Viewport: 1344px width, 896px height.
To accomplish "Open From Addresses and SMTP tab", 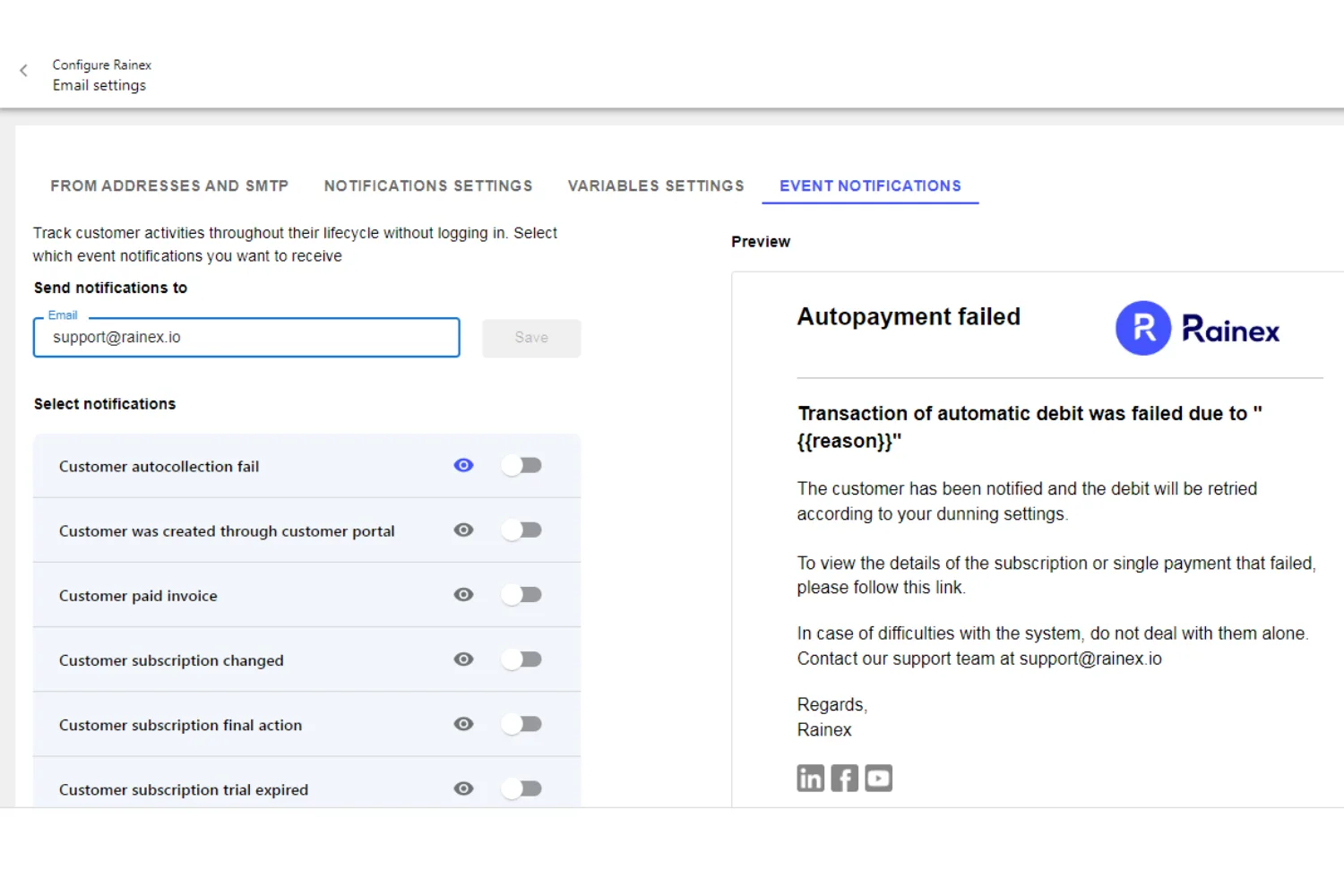I will coord(169,185).
